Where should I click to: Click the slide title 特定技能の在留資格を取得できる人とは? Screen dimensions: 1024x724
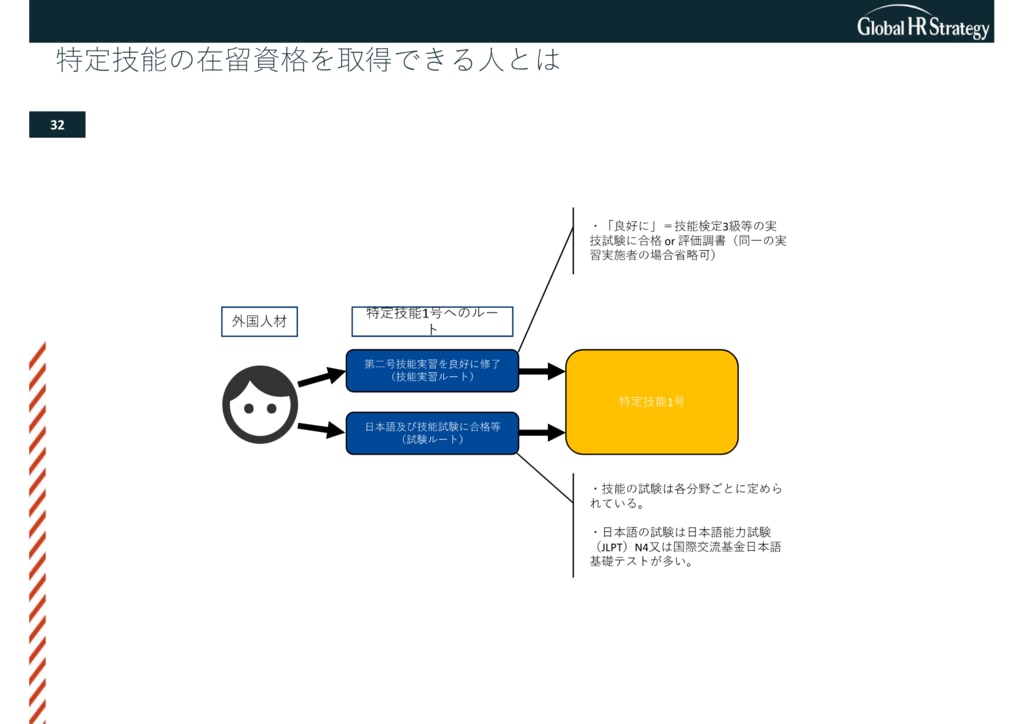point(308,59)
